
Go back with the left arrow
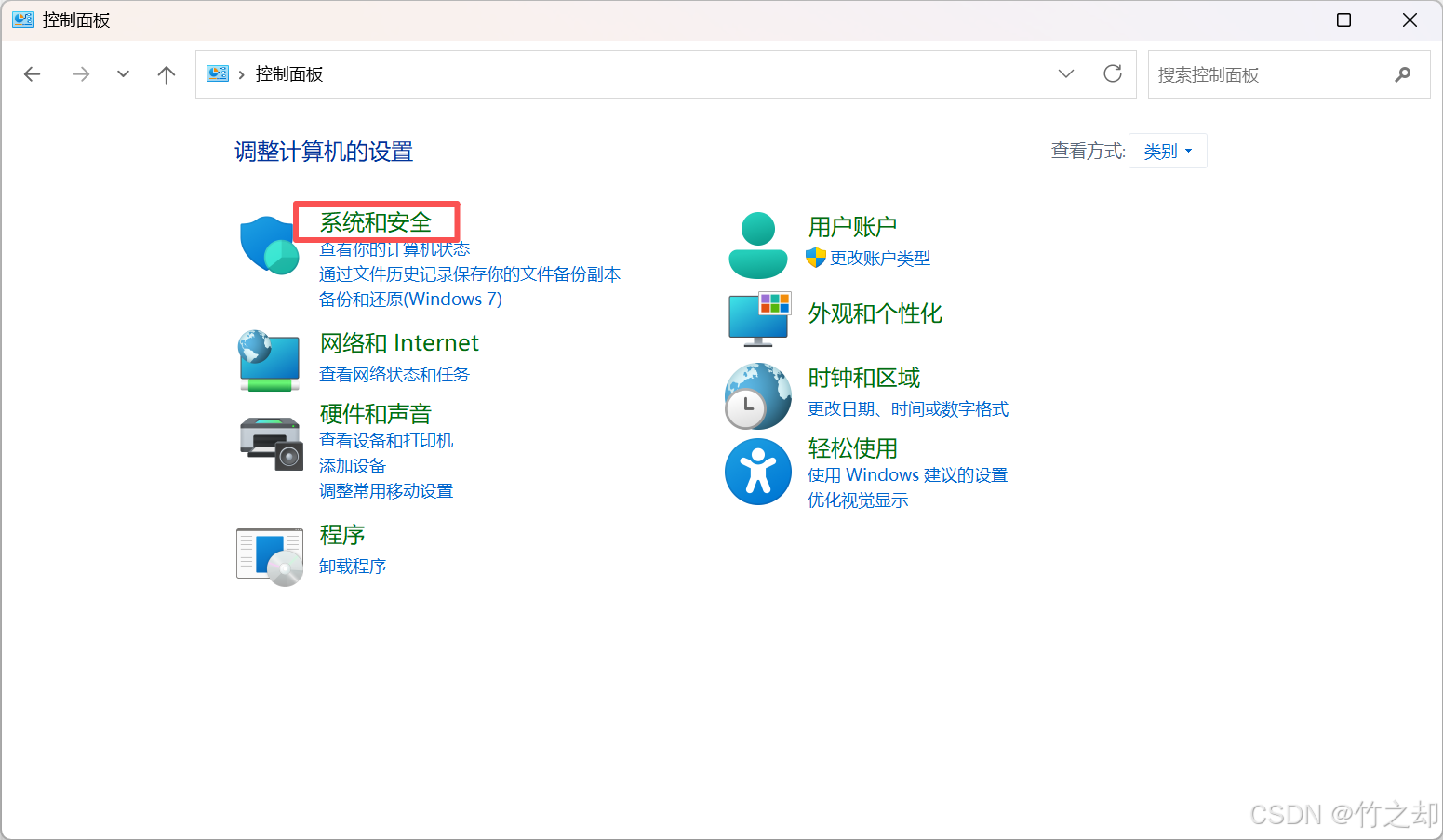[33, 74]
